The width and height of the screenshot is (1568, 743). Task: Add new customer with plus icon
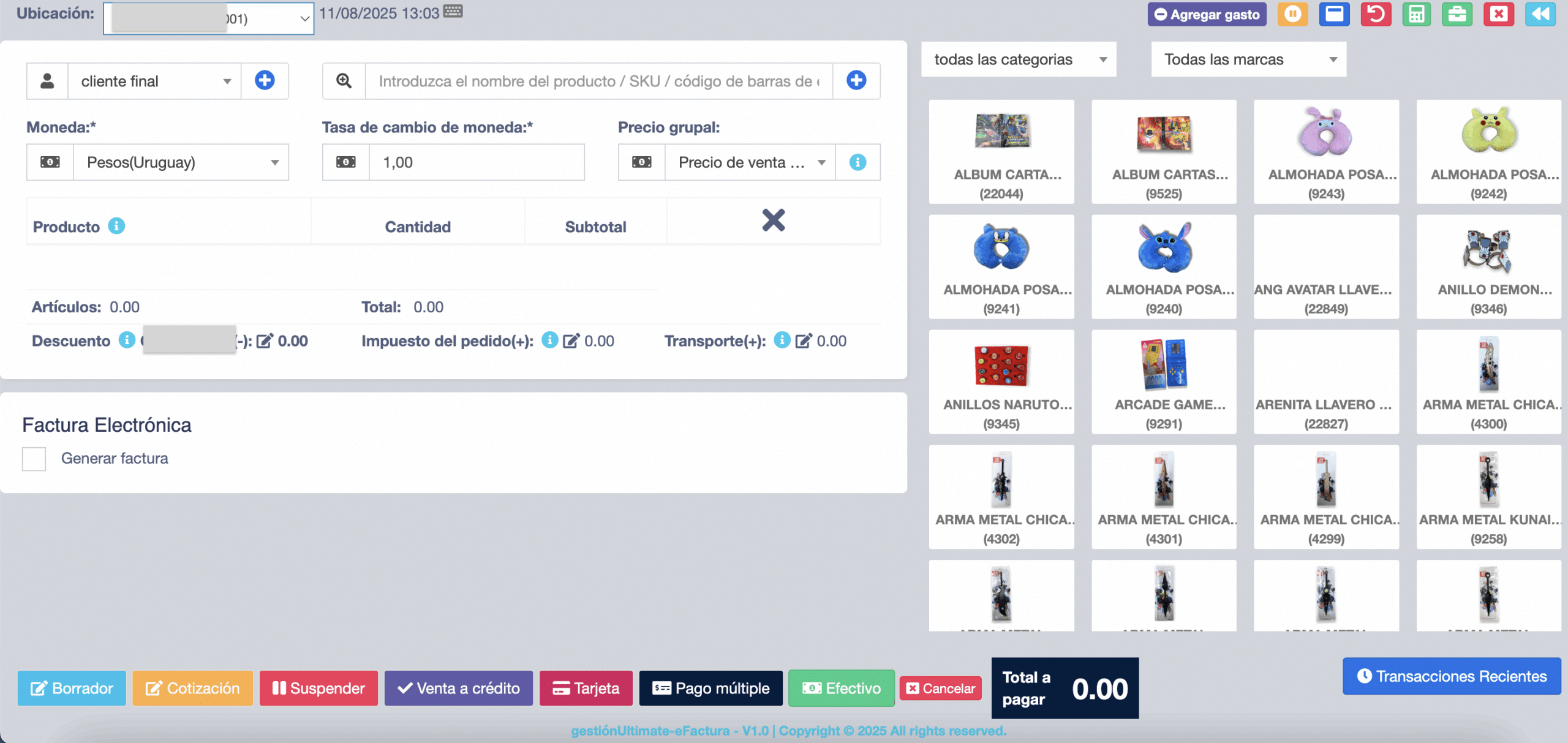pyautogui.click(x=265, y=80)
